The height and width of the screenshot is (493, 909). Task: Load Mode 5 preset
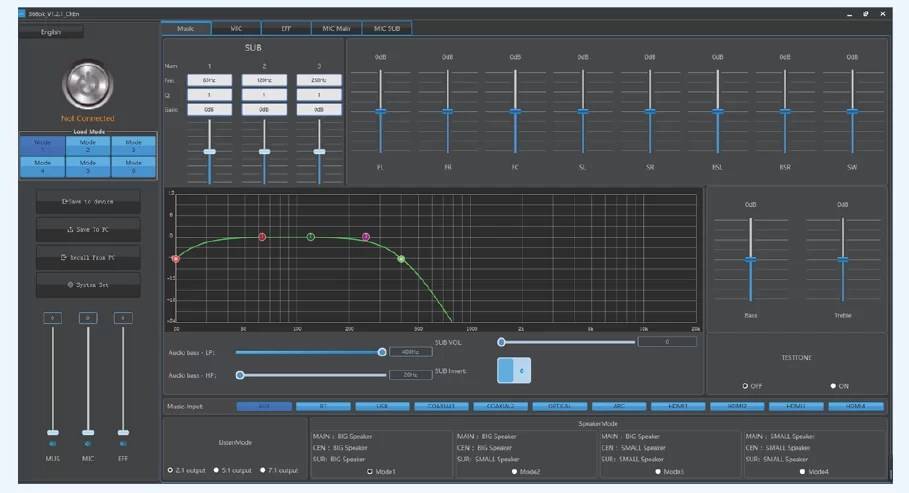pyautogui.click(x=88, y=166)
